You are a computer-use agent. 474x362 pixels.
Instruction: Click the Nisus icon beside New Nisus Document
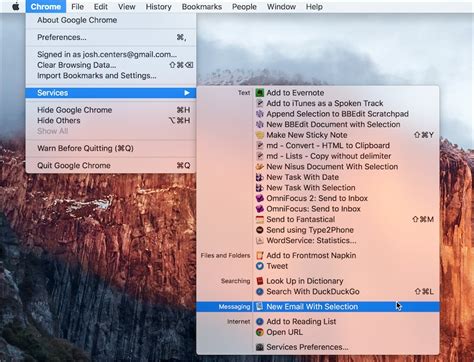coord(260,167)
